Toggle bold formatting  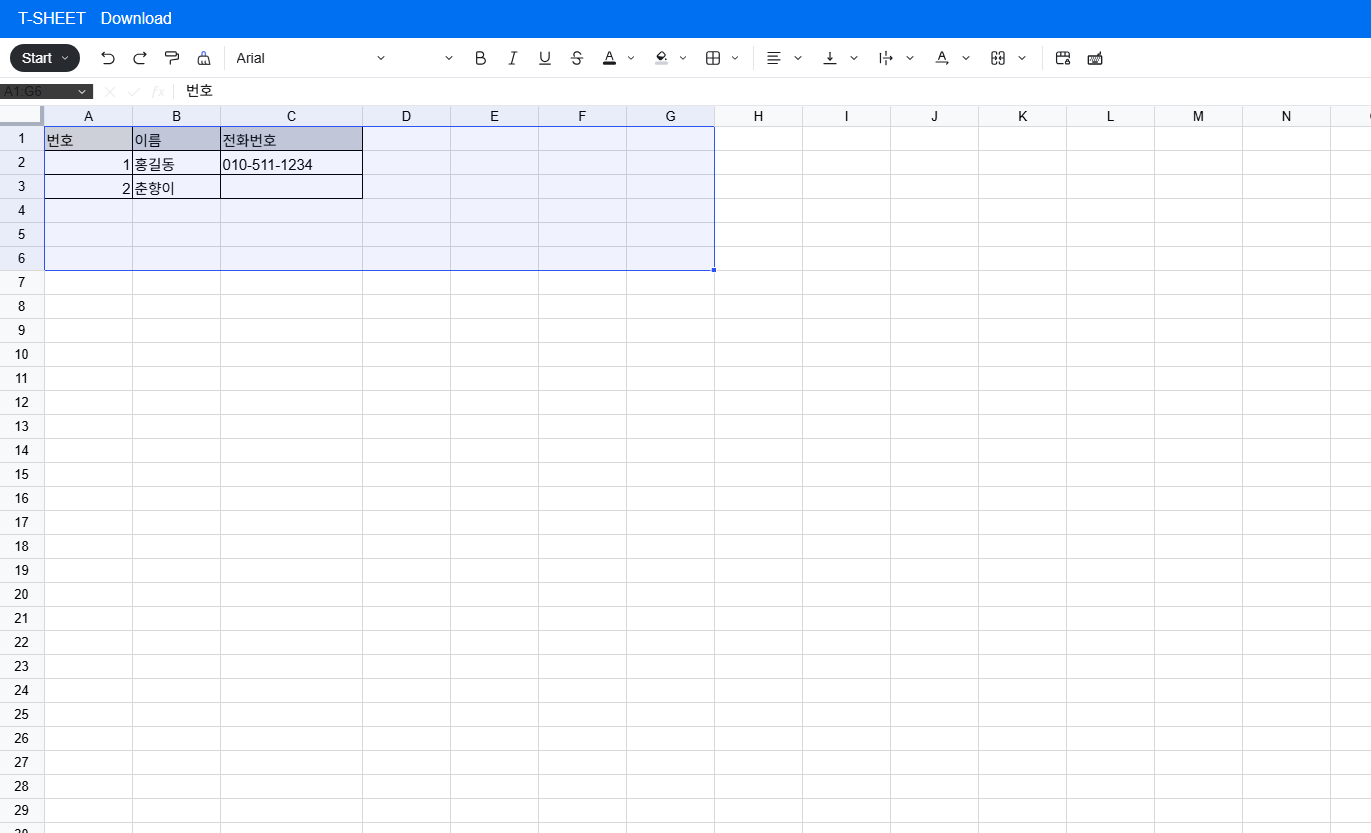pyautogui.click(x=481, y=58)
